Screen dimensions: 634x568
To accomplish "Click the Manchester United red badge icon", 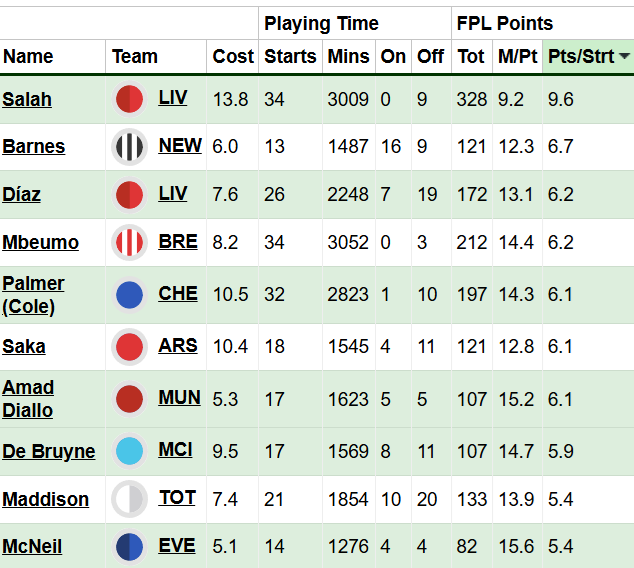I will click(130, 399).
